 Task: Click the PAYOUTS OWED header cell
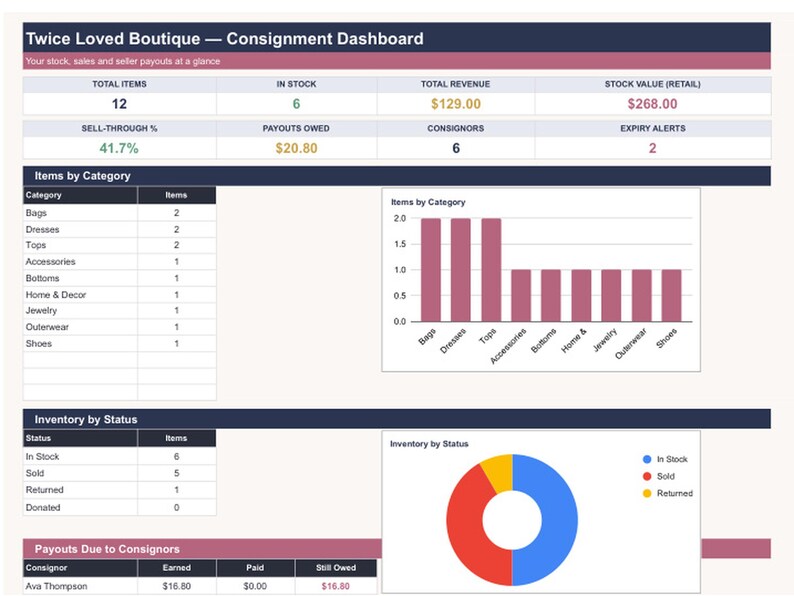click(296, 129)
